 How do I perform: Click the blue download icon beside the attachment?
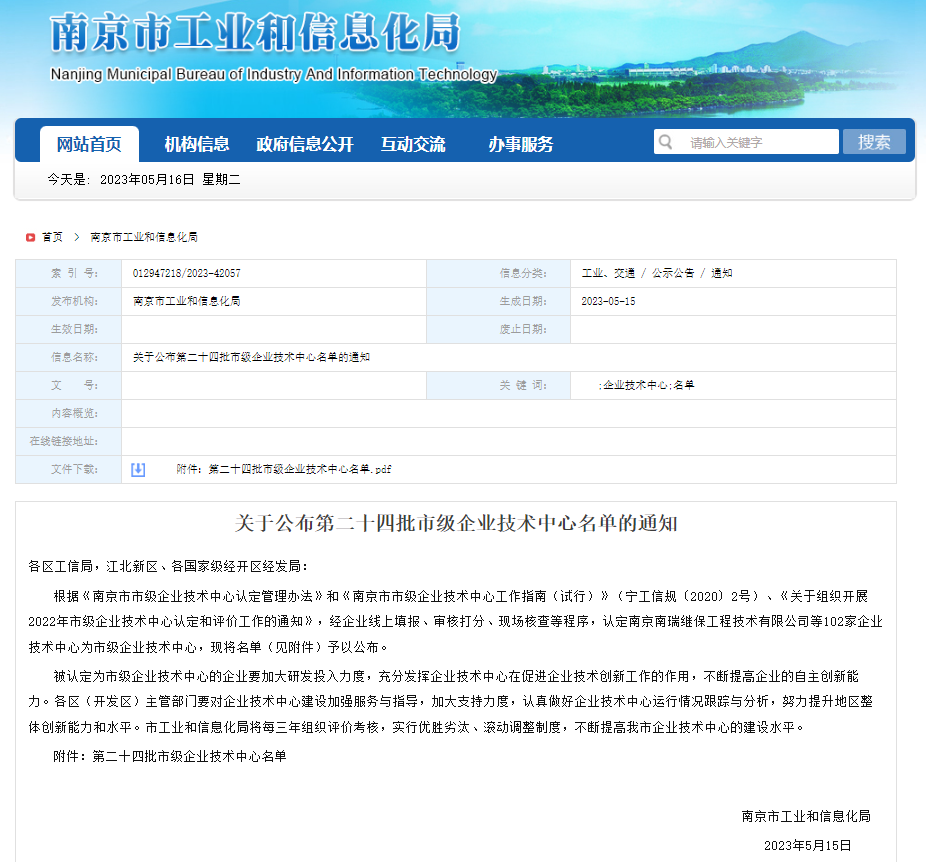pyautogui.click(x=138, y=468)
